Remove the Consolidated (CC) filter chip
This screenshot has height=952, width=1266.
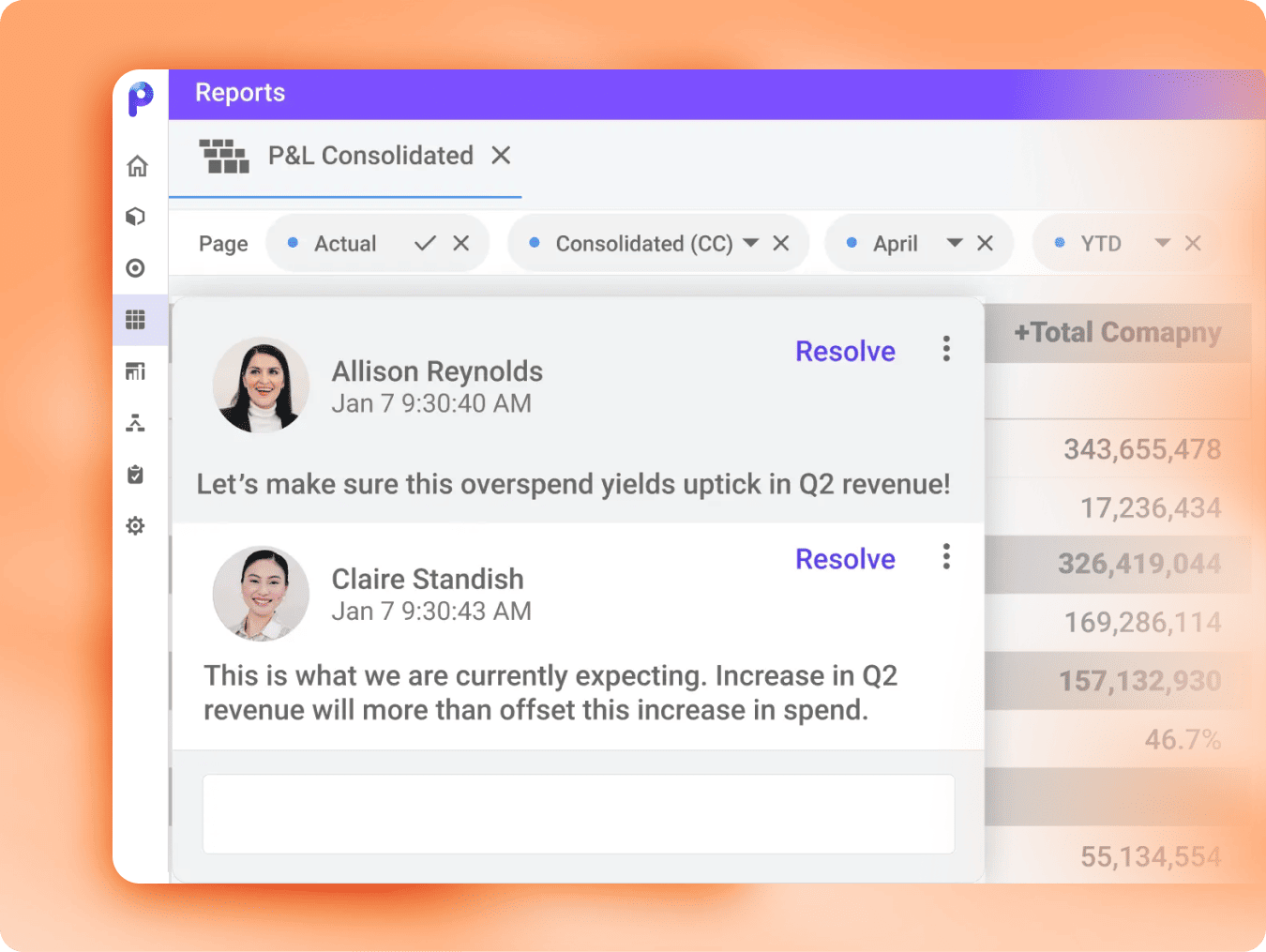(x=781, y=243)
